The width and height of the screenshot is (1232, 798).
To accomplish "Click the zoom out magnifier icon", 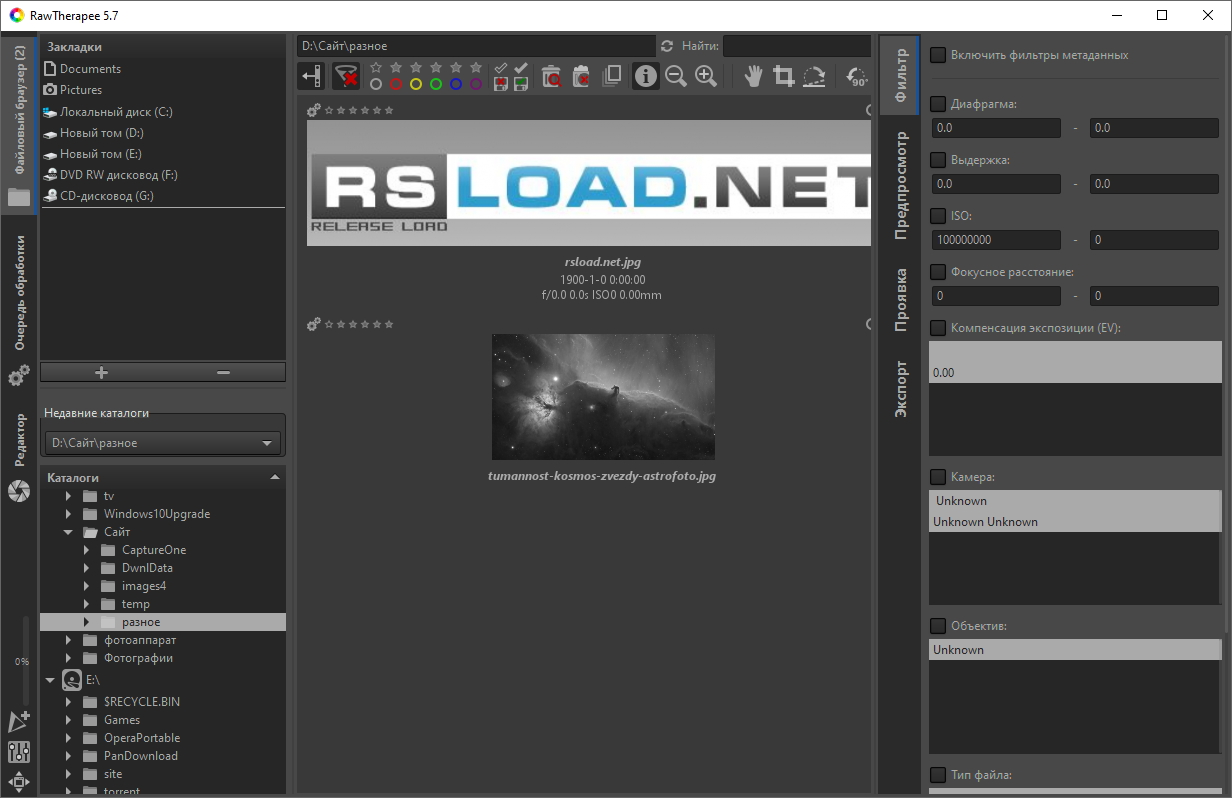I will pos(676,75).
